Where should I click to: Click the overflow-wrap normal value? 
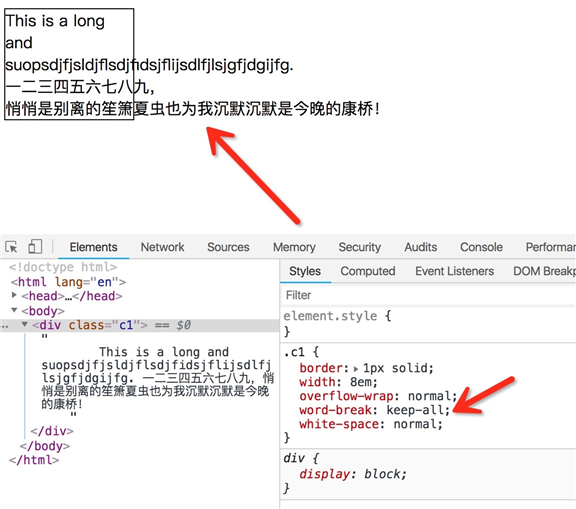pos(429,396)
